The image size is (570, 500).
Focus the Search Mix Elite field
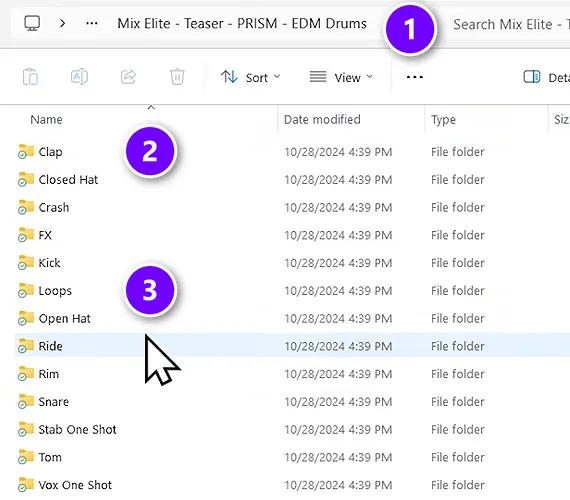[x=511, y=24]
